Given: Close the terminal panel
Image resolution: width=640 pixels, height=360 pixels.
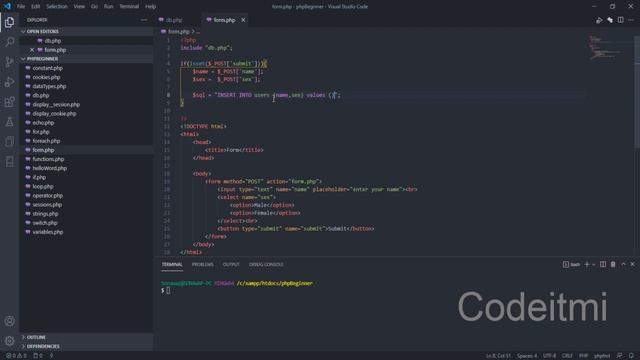Looking at the screenshot, I should tap(633, 264).
